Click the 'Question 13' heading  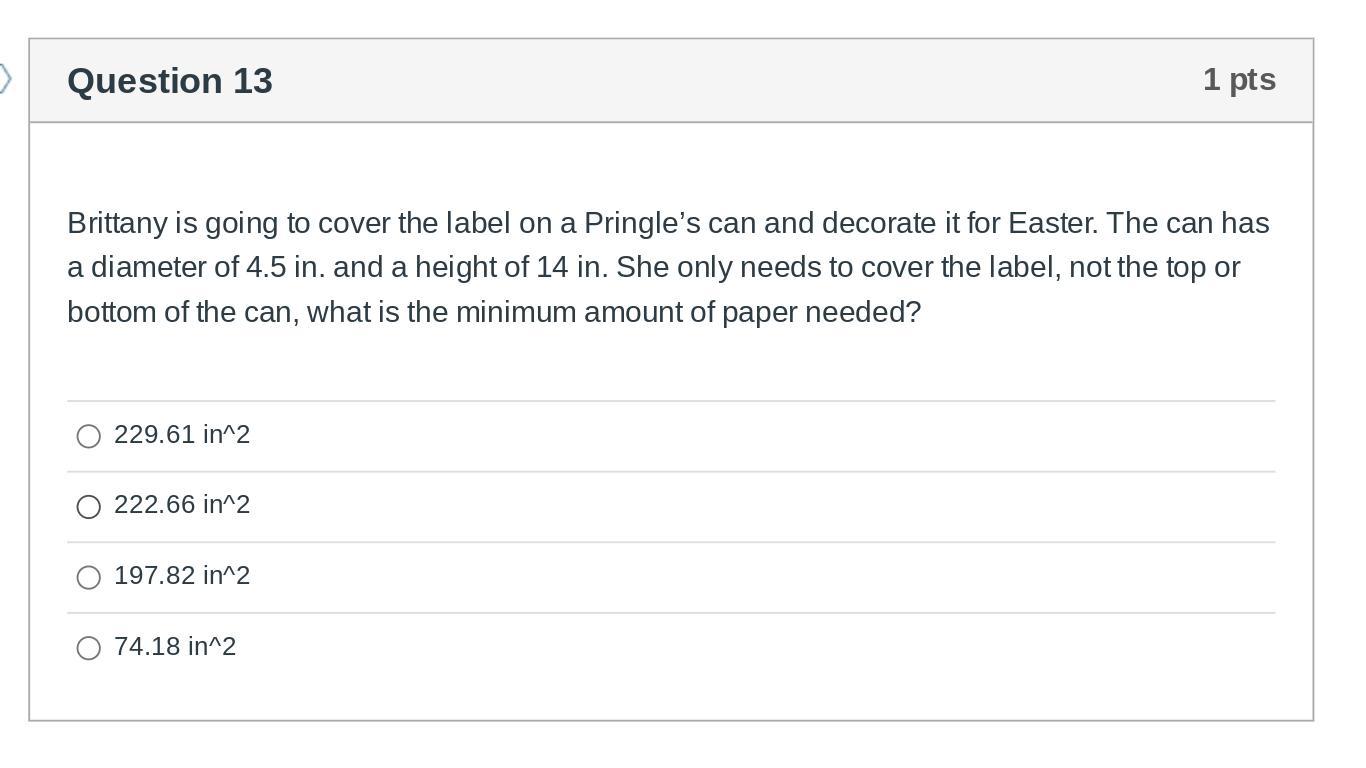170,81
